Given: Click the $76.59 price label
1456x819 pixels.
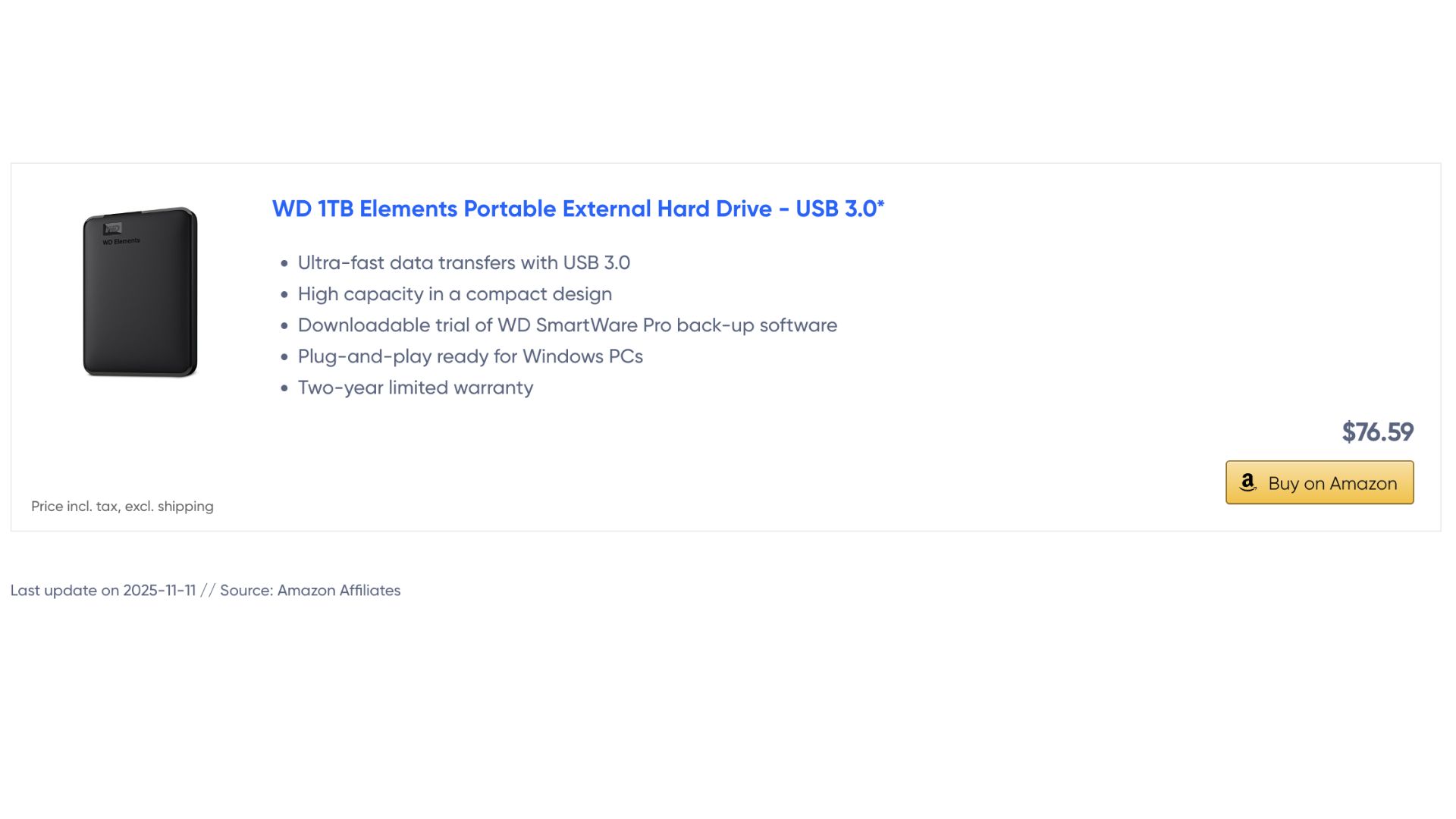Looking at the screenshot, I should [x=1377, y=432].
